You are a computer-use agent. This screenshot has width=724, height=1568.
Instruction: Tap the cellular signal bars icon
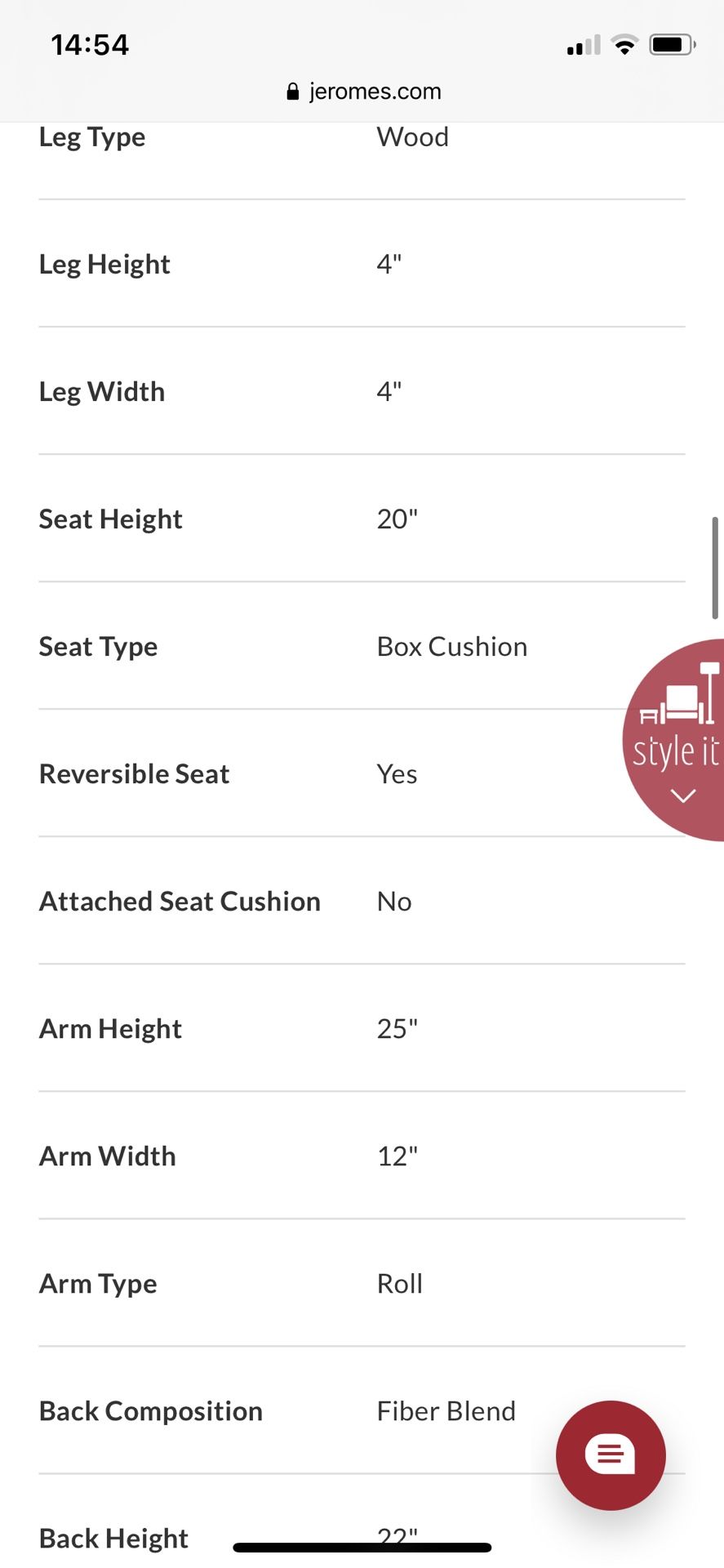coord(584,46)
